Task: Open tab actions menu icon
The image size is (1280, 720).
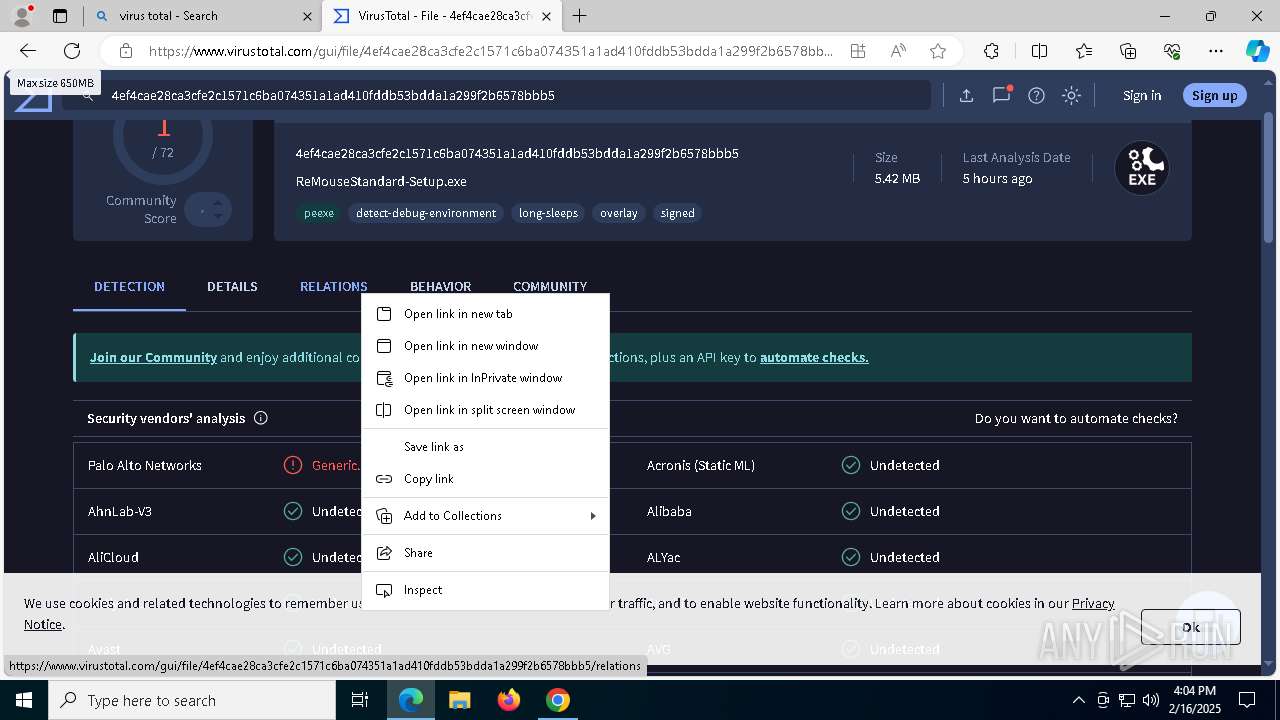Action: point(60,16)
